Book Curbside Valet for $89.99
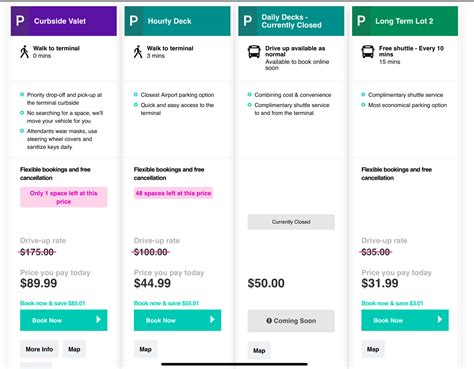Screen dimensions: 474x369 [x=64, y=320]
